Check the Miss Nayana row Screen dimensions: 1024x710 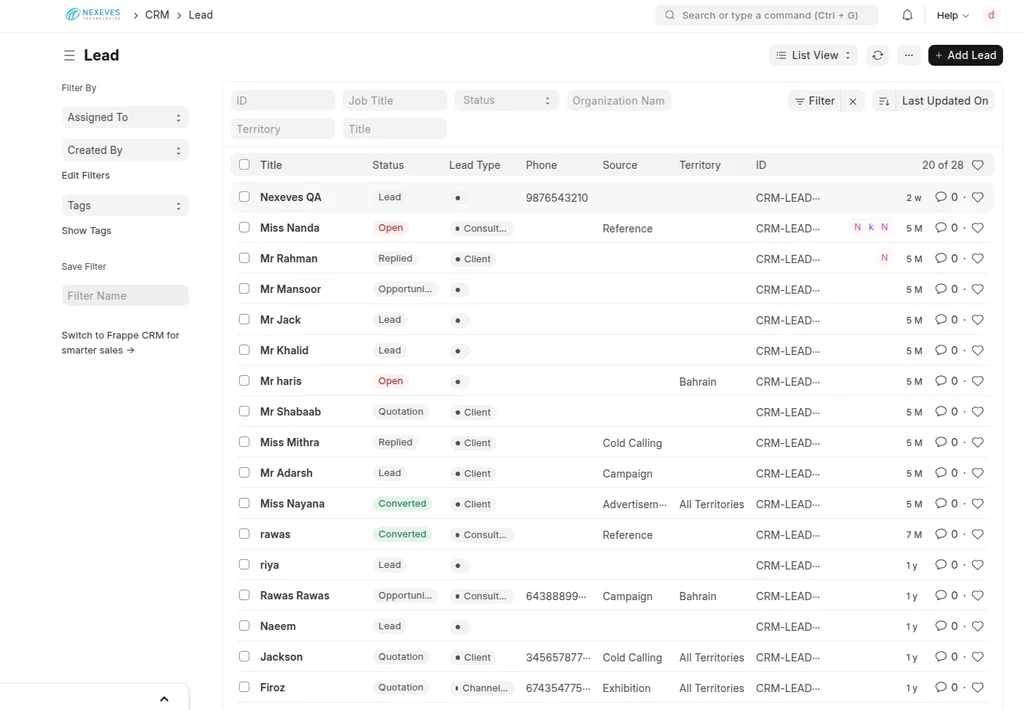coord(244,503)
